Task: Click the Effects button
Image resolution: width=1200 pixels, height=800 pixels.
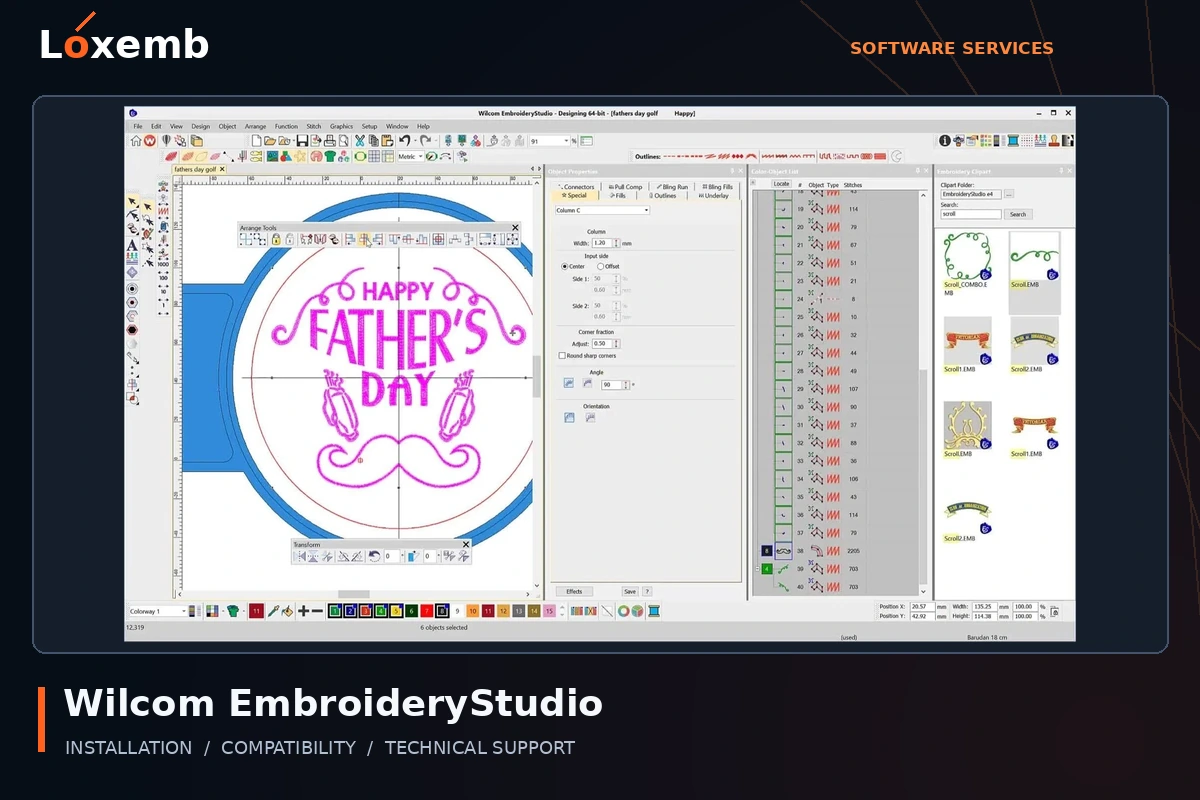Action: (574, 592)
